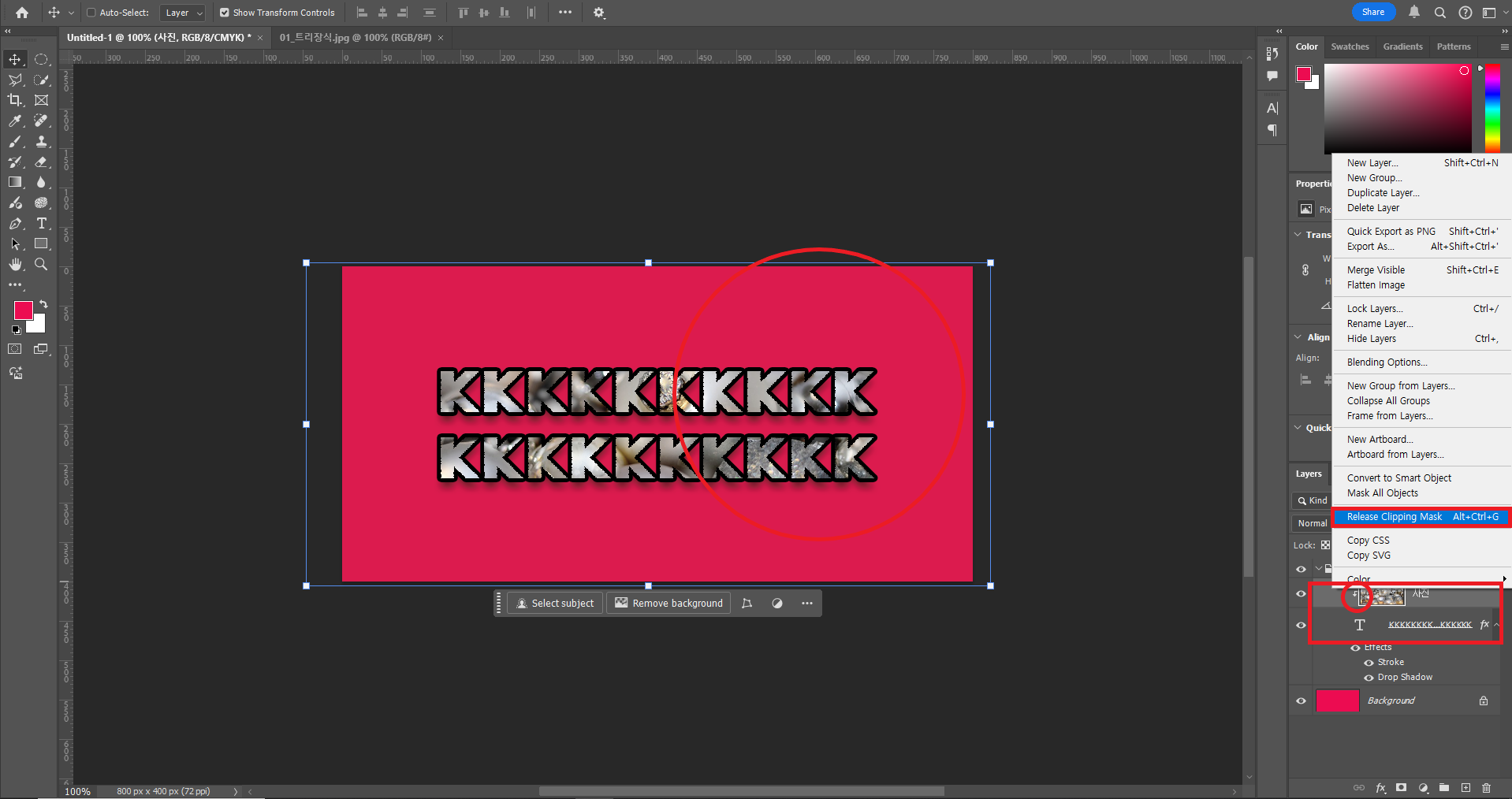Select the Eyedropper tool

click(15, 121)
